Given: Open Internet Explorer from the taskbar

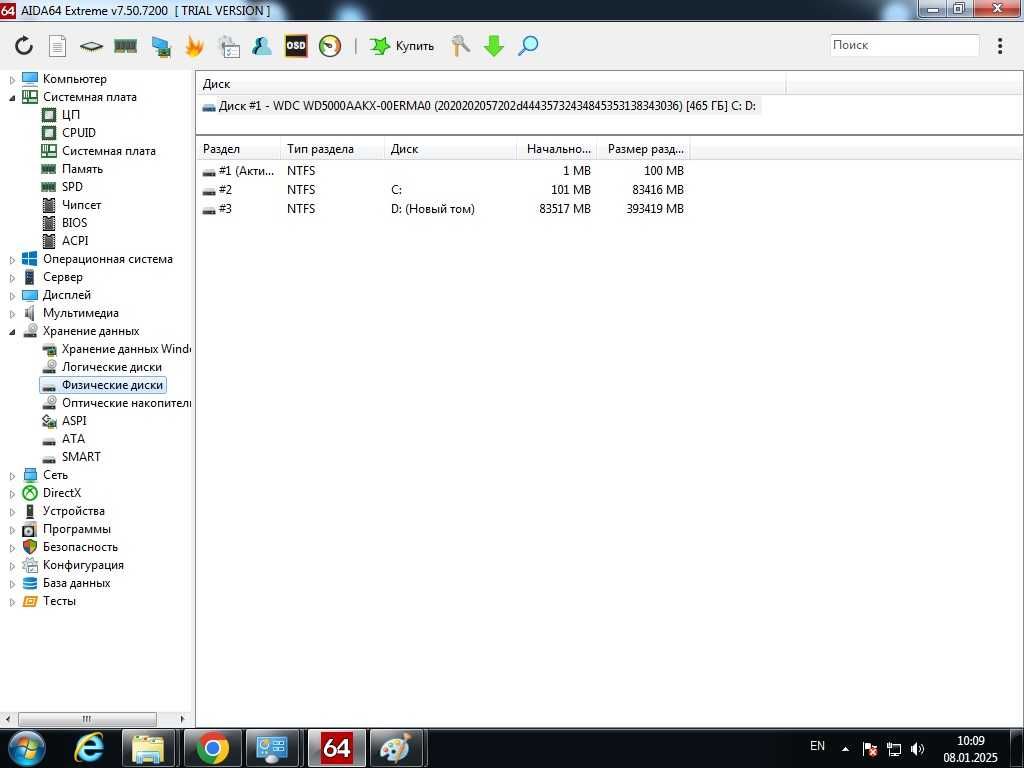Looking at the screenshot, I should tap(88, 748).
